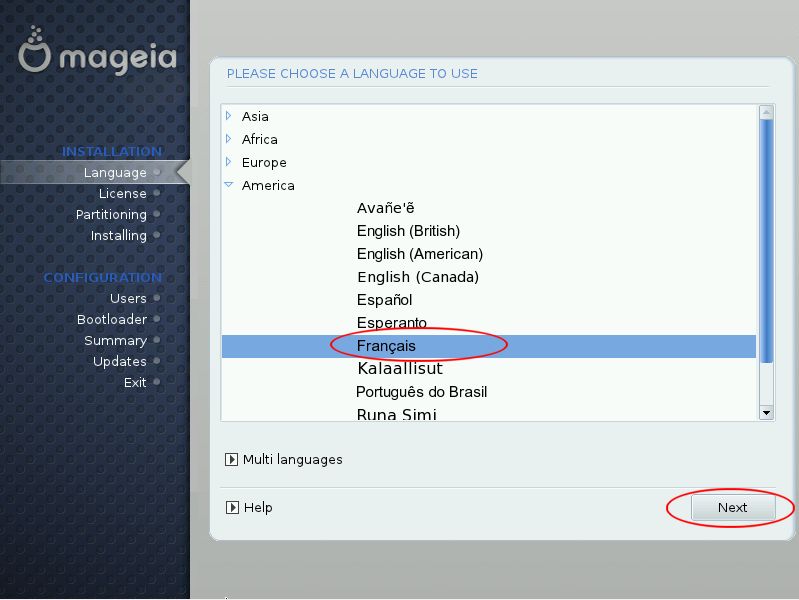Click the Africa tree label
The height and width of the screenshot is (600, 799).
(x=259, y=139)
